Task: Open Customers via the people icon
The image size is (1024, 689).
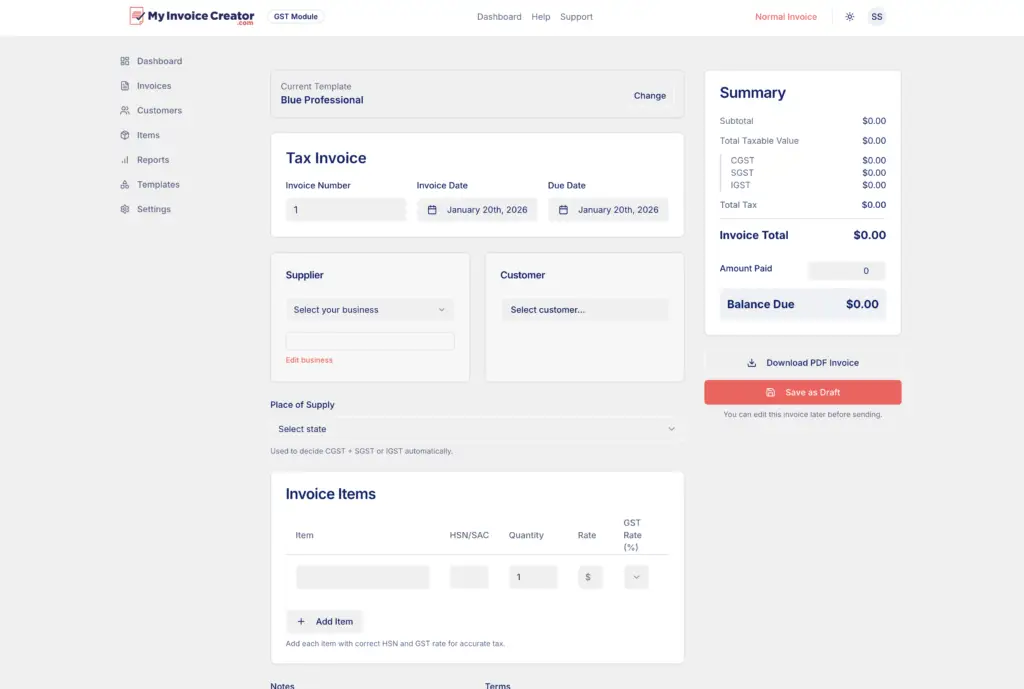Action: [x=124, y=110]
